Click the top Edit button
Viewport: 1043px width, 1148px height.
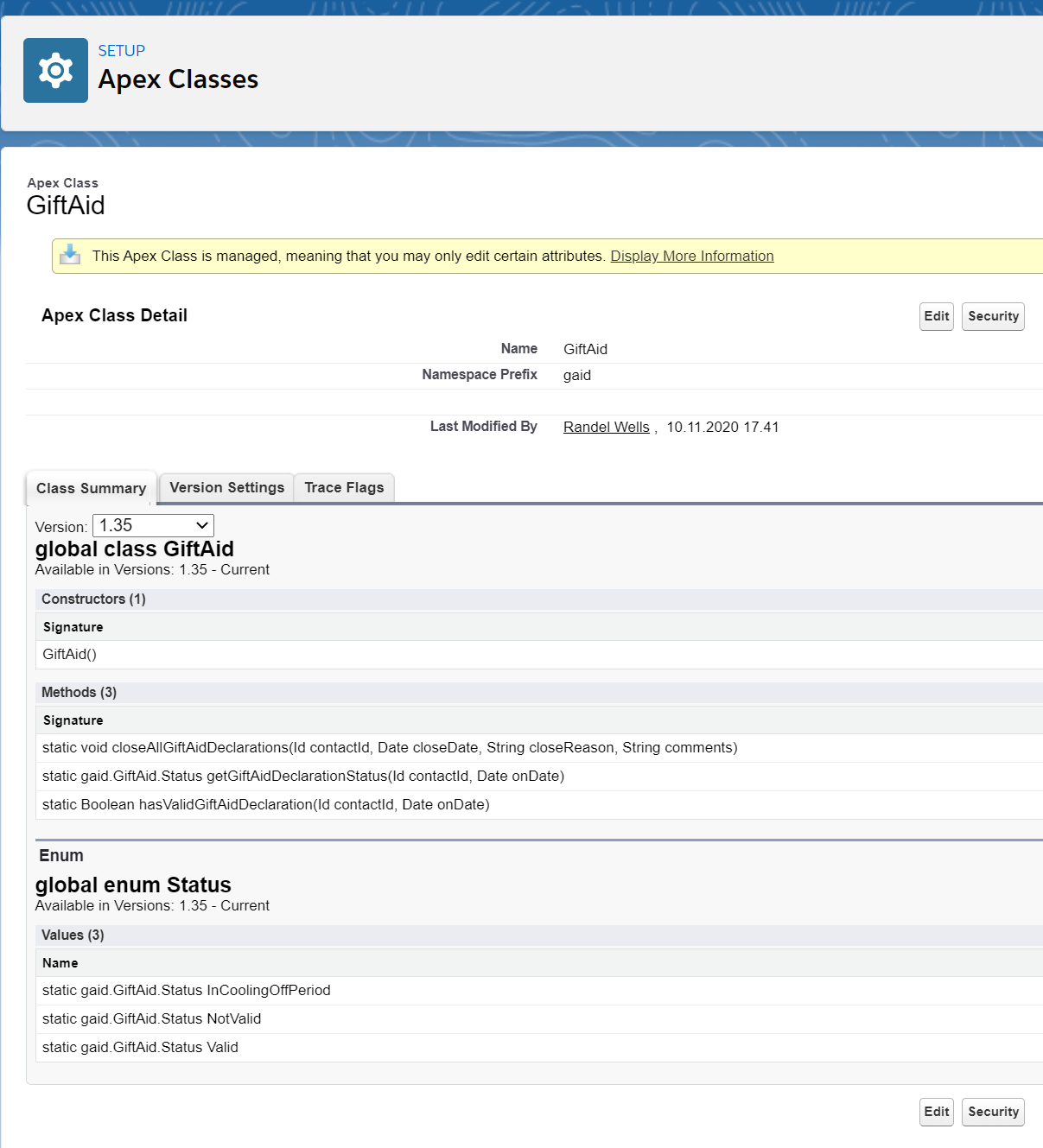936,316
